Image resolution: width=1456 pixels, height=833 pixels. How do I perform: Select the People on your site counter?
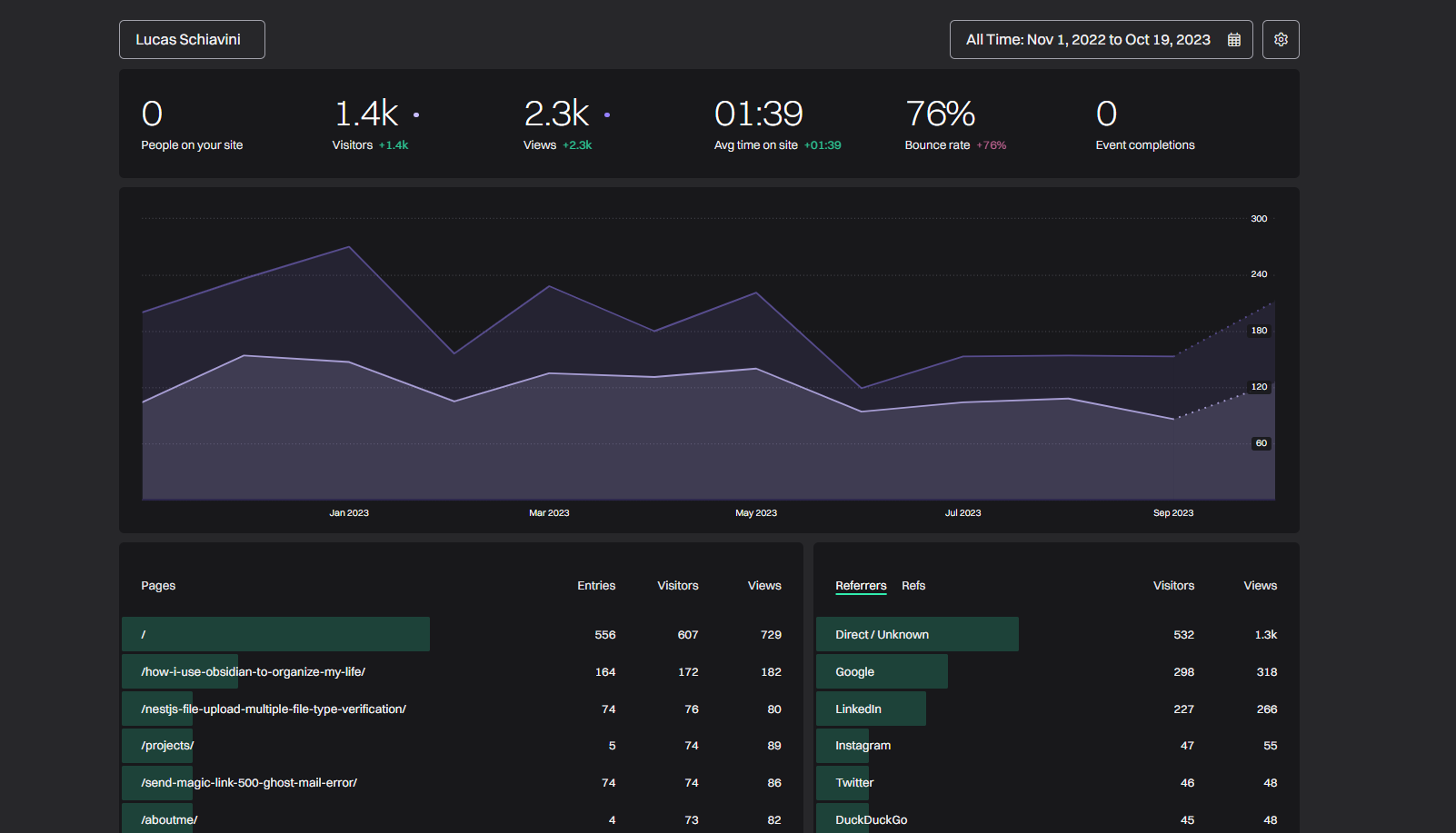(192, 124)
